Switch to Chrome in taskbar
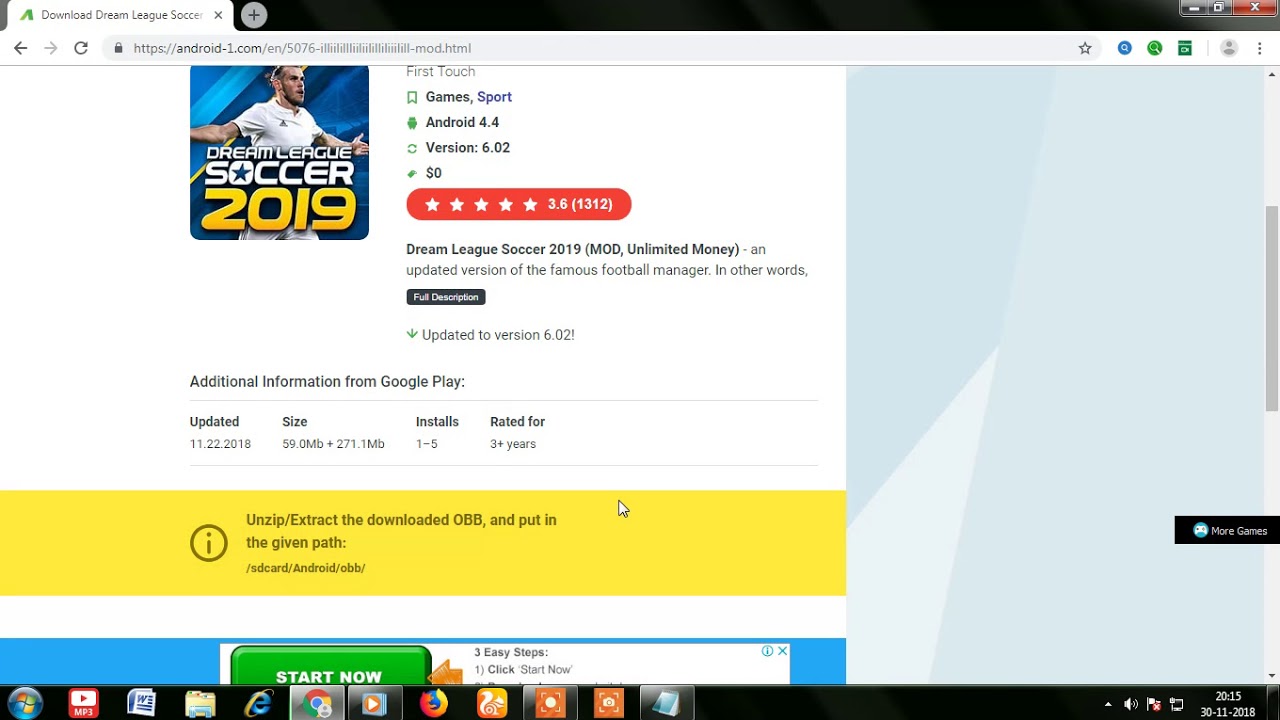The height and width of the screenshot is (720, 1280). coord(317,703)
